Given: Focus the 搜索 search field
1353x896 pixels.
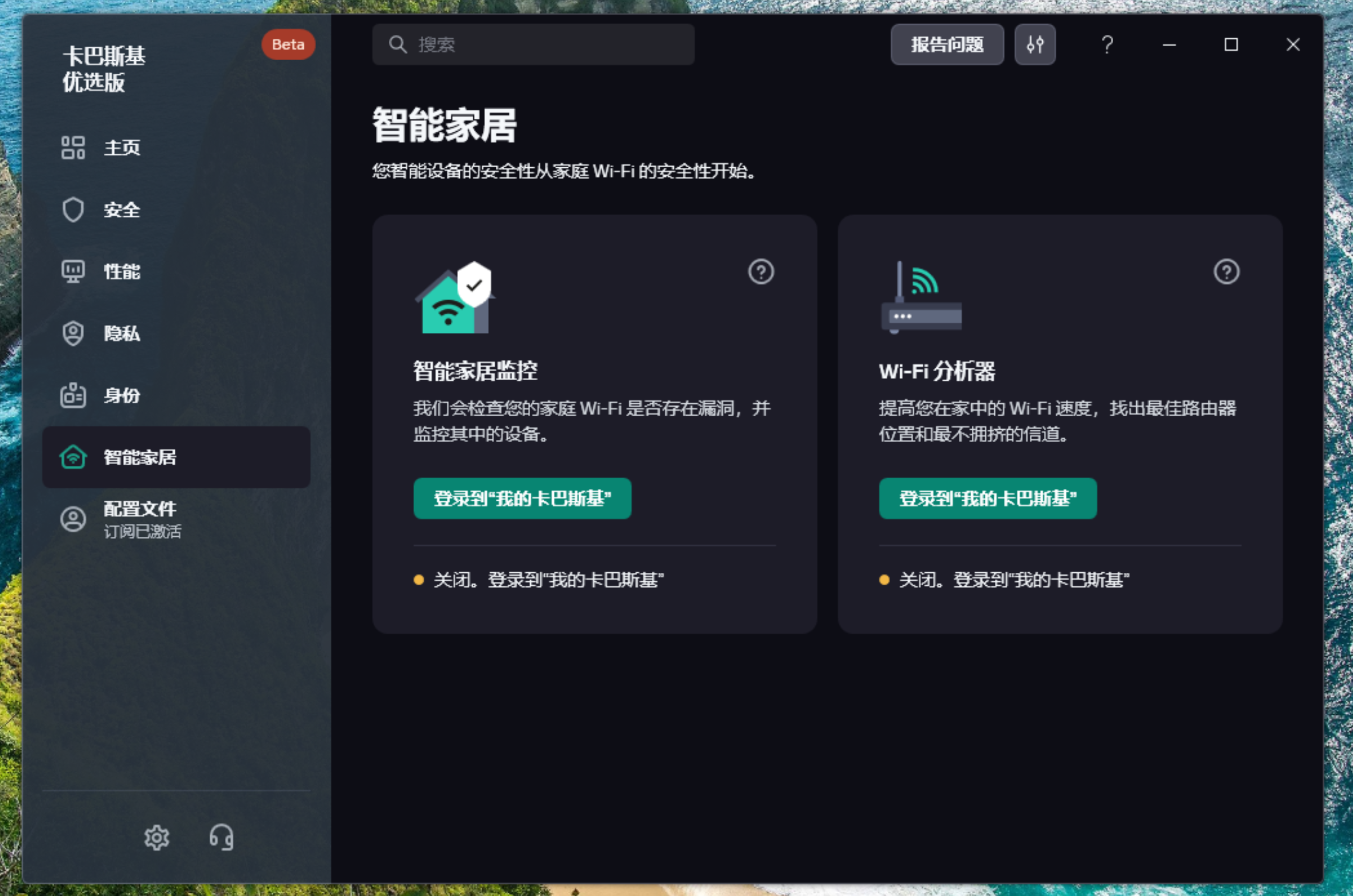Looking at the screenshot, I should (533, 45).
